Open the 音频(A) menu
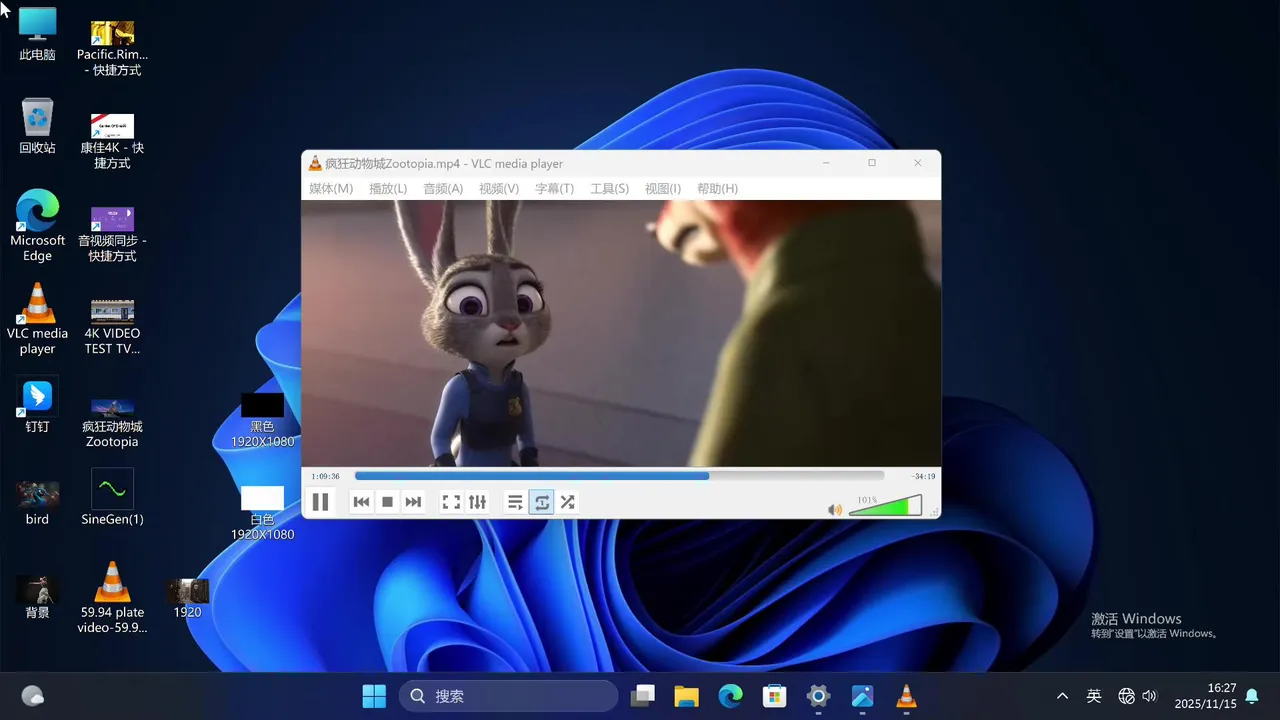Viewport: 1280px width, 720px height. pos(443,189)
